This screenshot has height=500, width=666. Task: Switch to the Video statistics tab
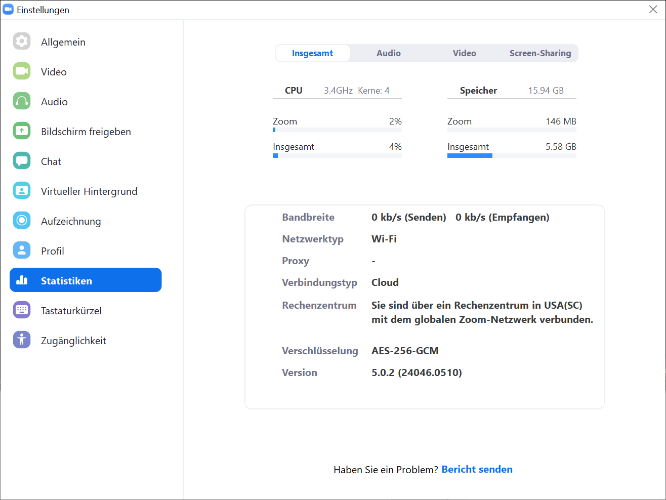click(x=464, y=53)
